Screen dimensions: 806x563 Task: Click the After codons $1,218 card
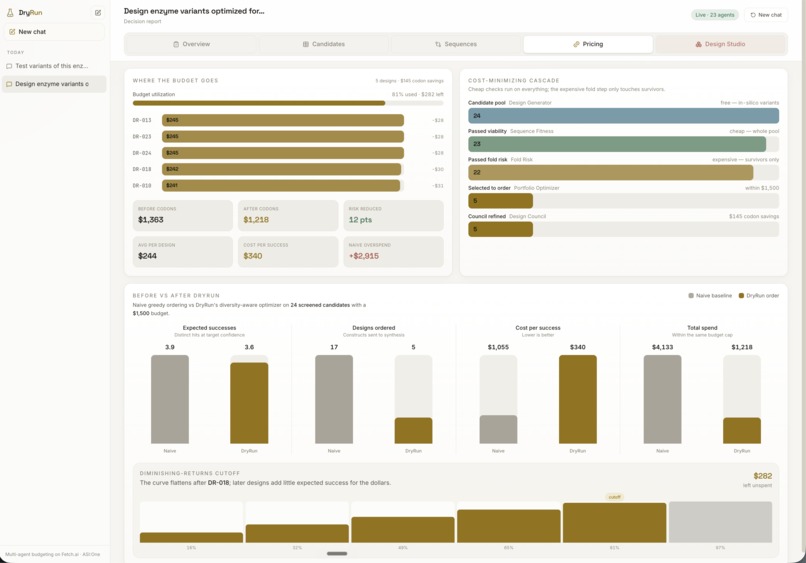[x=288, y=215]
